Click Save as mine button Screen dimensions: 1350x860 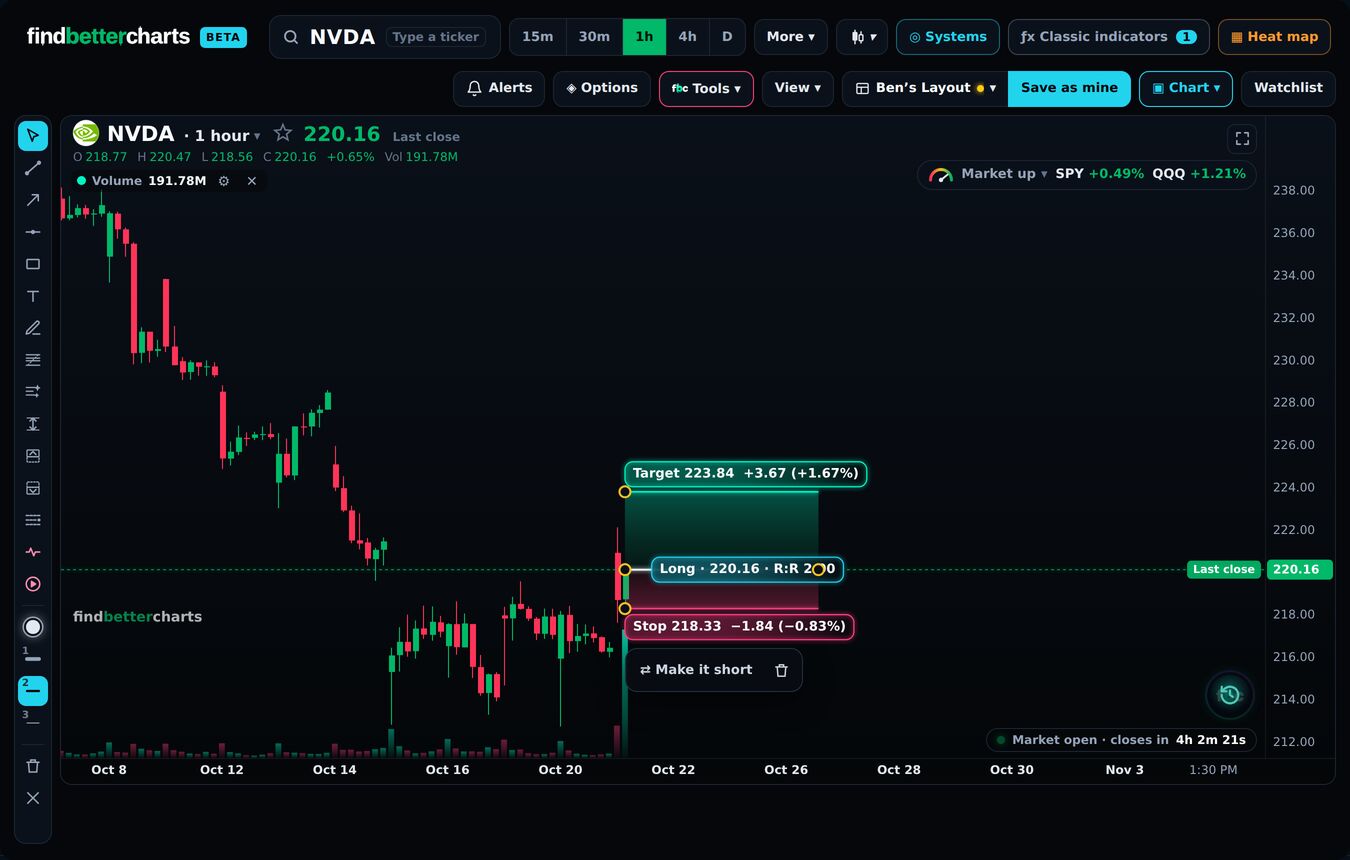(x=1069, y=88)
